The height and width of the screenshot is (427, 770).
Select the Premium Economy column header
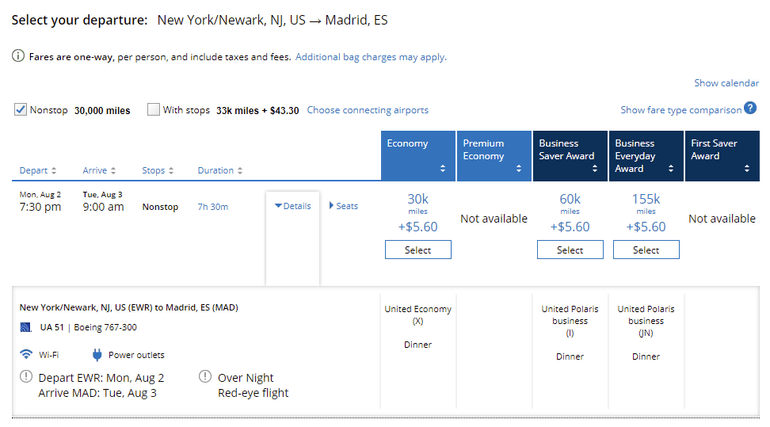494,155
